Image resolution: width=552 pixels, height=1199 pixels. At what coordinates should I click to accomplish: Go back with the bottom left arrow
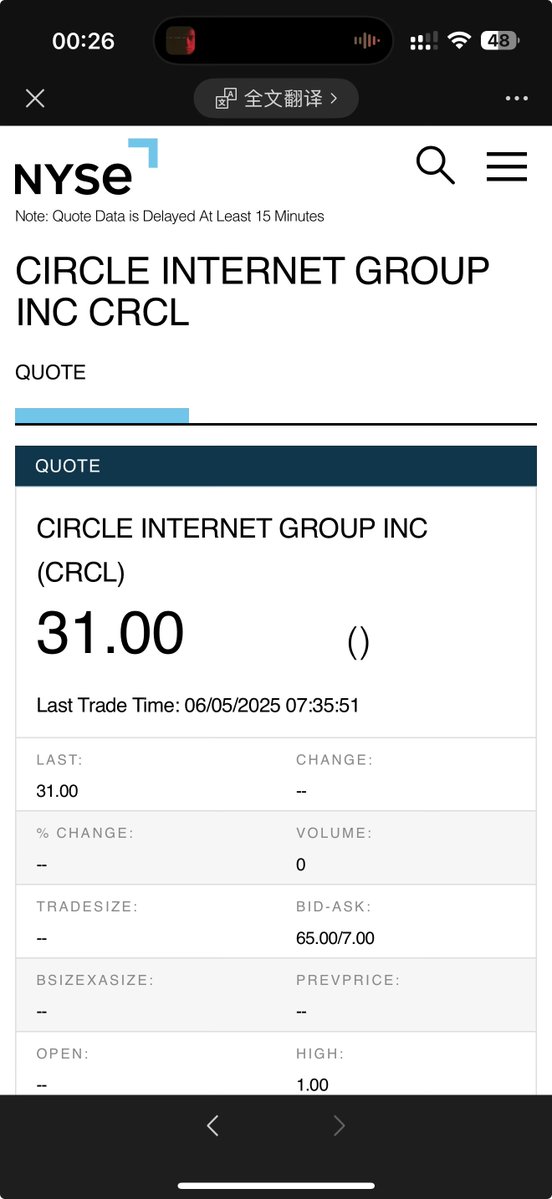point(213,1125)
